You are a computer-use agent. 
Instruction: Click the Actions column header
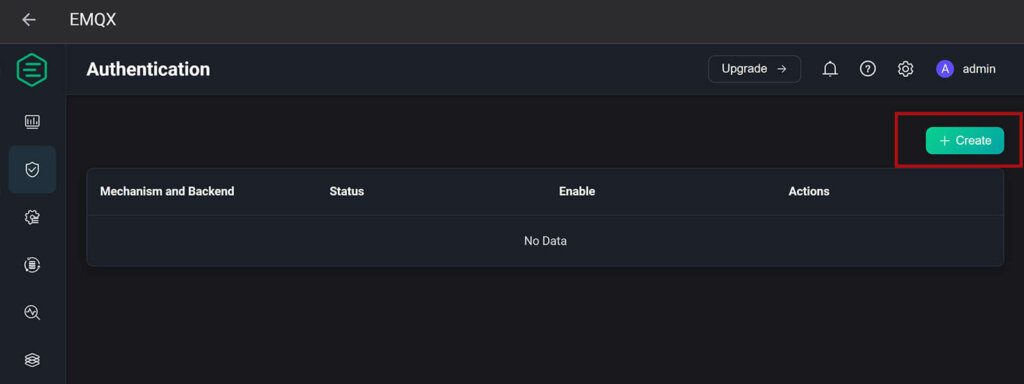(809, 191)
